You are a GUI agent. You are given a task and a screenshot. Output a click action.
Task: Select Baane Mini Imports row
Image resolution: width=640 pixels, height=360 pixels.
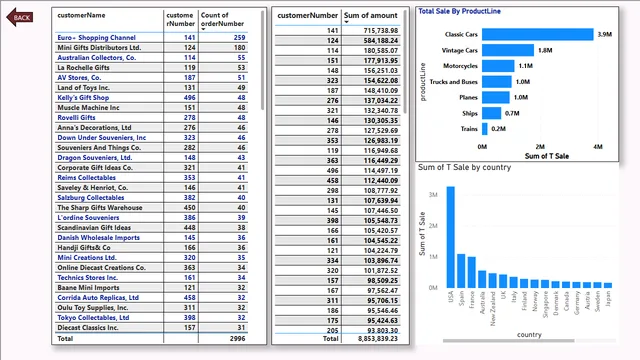[151, 287]
